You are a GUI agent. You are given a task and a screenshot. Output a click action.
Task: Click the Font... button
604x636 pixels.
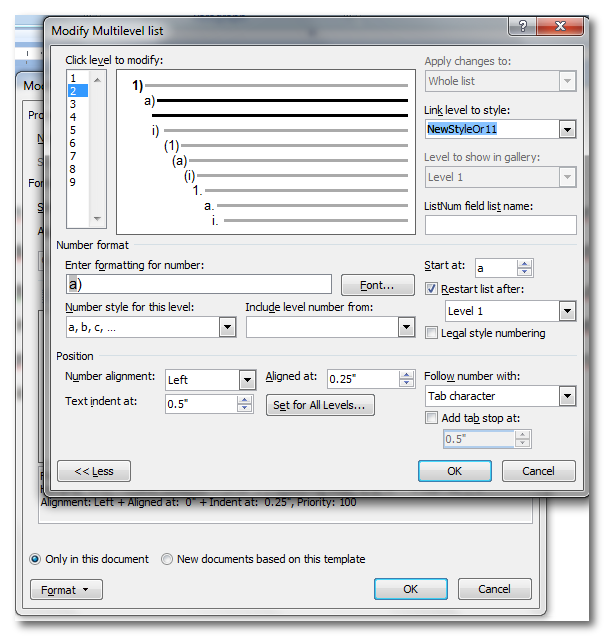378,285
